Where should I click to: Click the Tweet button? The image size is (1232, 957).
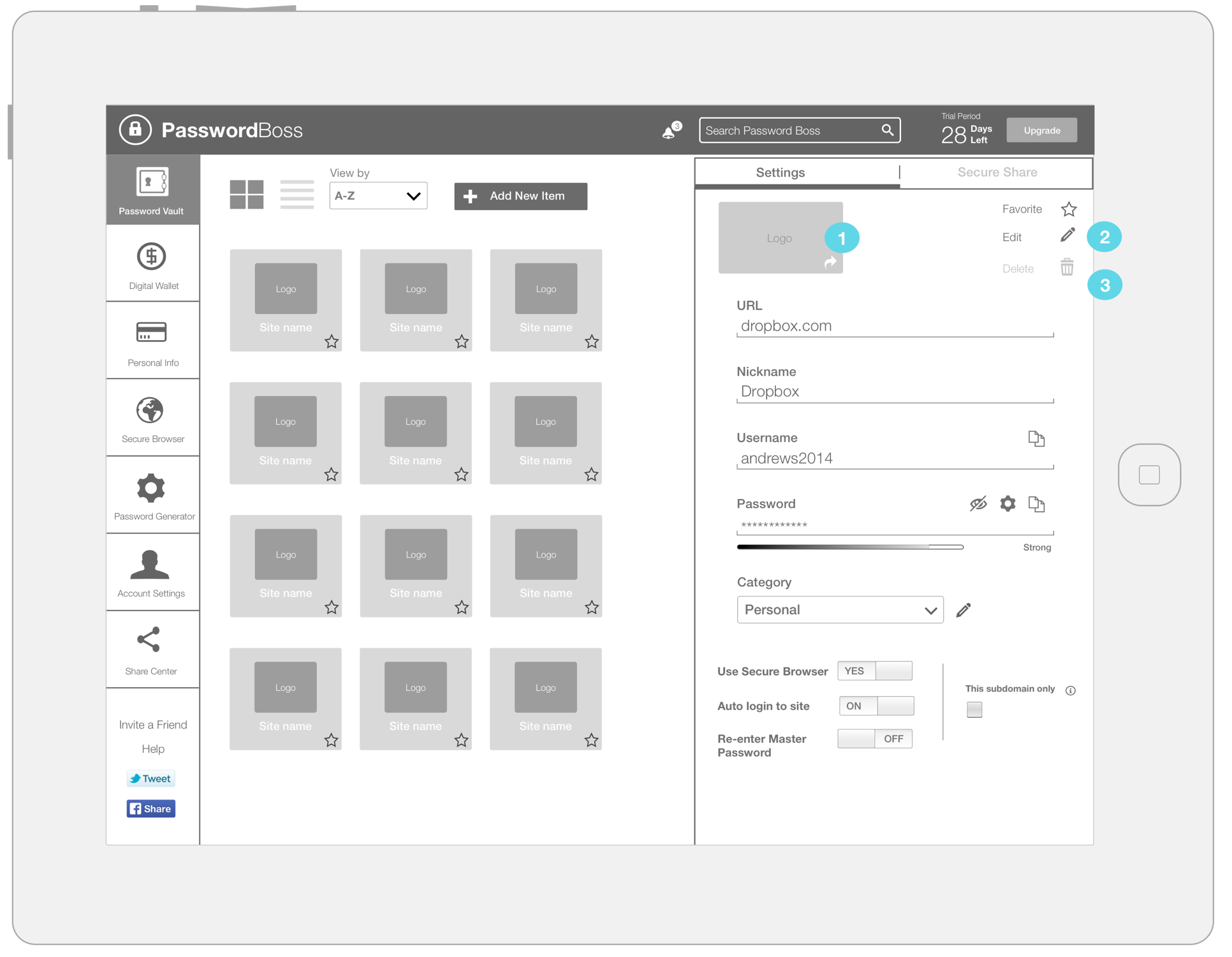click(x=150, y=778)
